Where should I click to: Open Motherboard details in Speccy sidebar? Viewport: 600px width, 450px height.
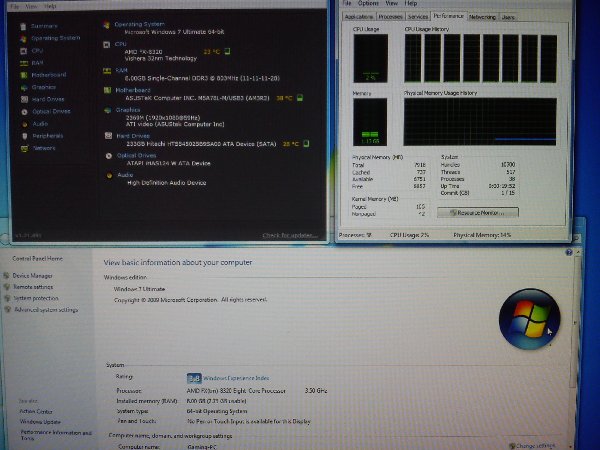click(49, 74)
